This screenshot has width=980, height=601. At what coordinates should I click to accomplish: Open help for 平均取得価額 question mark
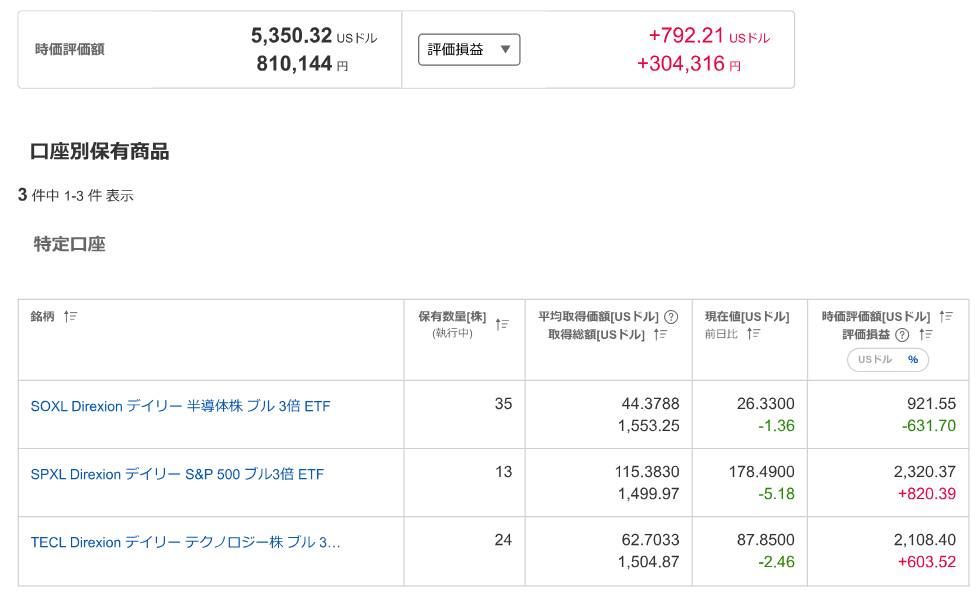[671, 317]
